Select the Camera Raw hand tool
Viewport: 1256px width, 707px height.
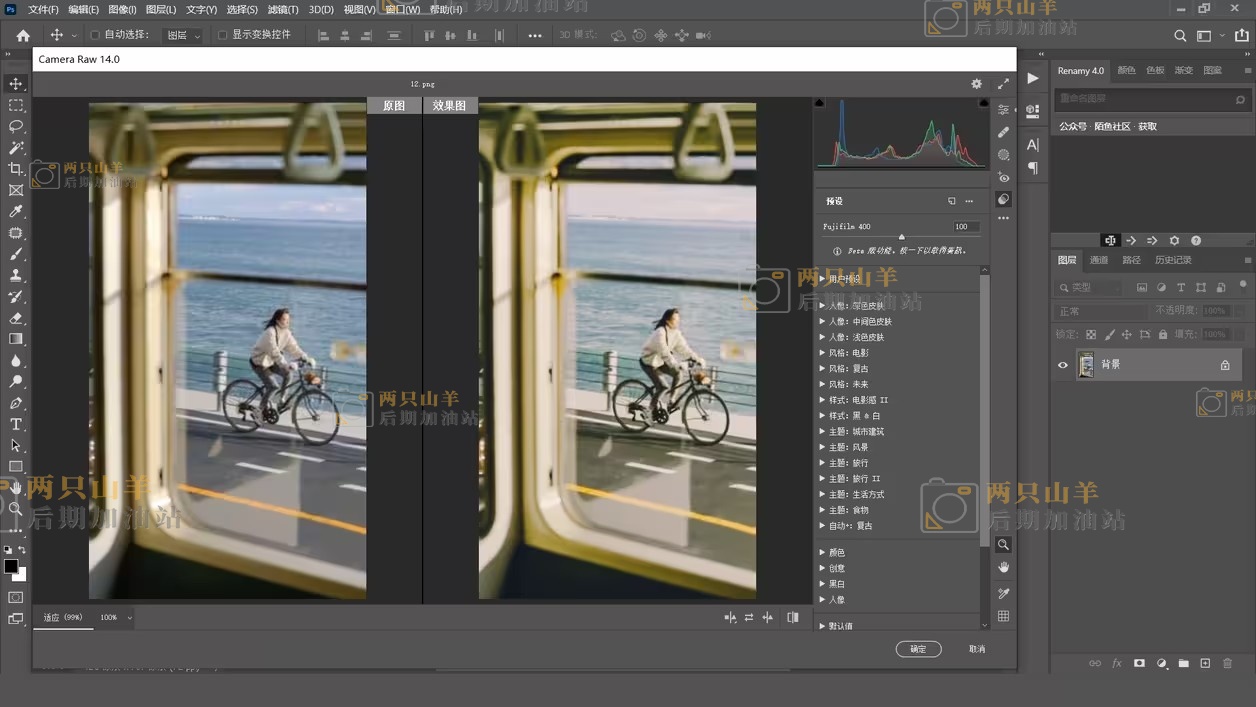tap(1003, 568)
